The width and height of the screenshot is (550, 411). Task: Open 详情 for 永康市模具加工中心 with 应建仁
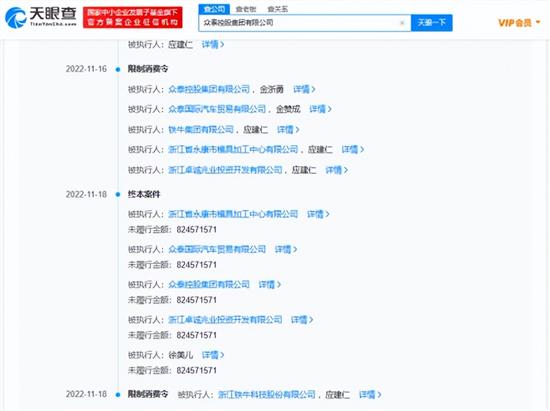(x=353, y=149)
